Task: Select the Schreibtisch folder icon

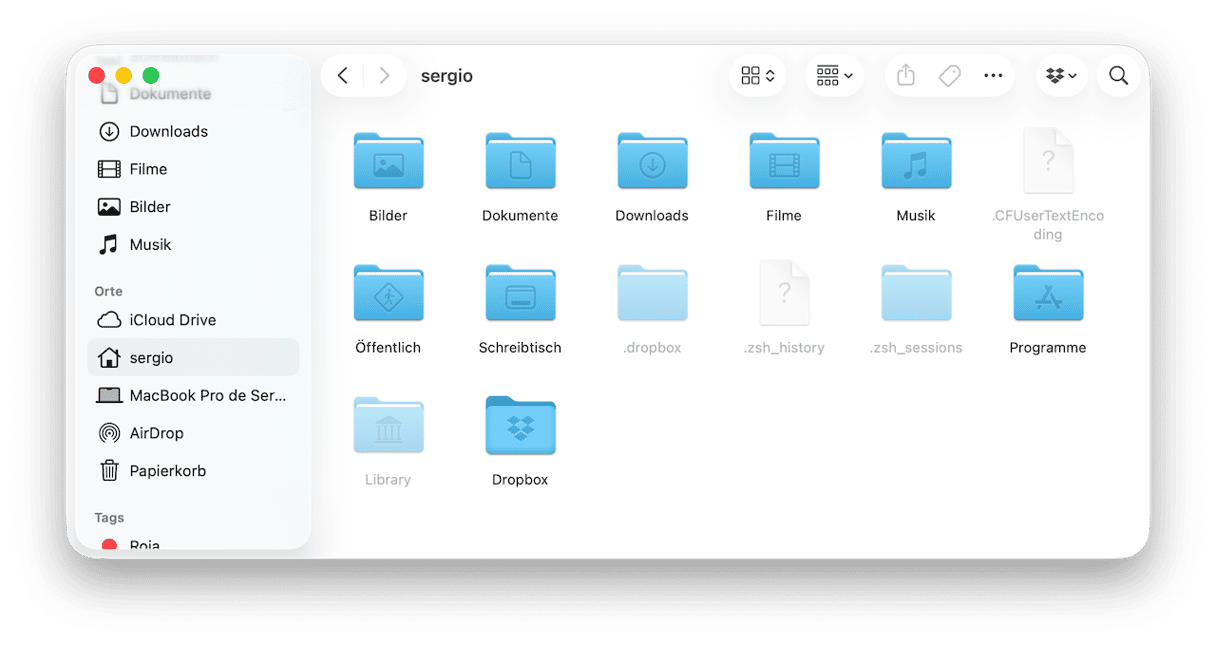Action: coord(520,293)
